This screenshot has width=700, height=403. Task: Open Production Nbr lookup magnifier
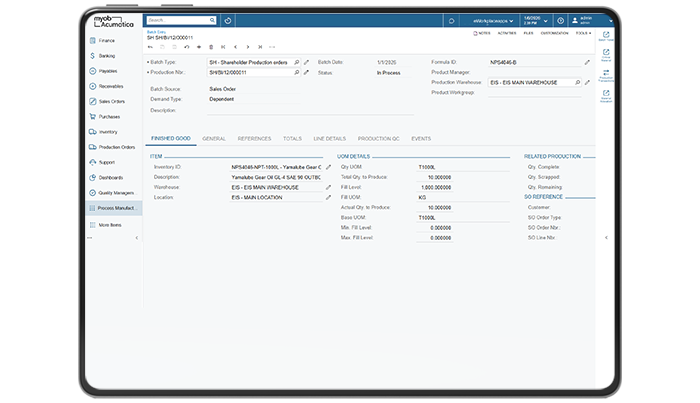click(296, 72)
